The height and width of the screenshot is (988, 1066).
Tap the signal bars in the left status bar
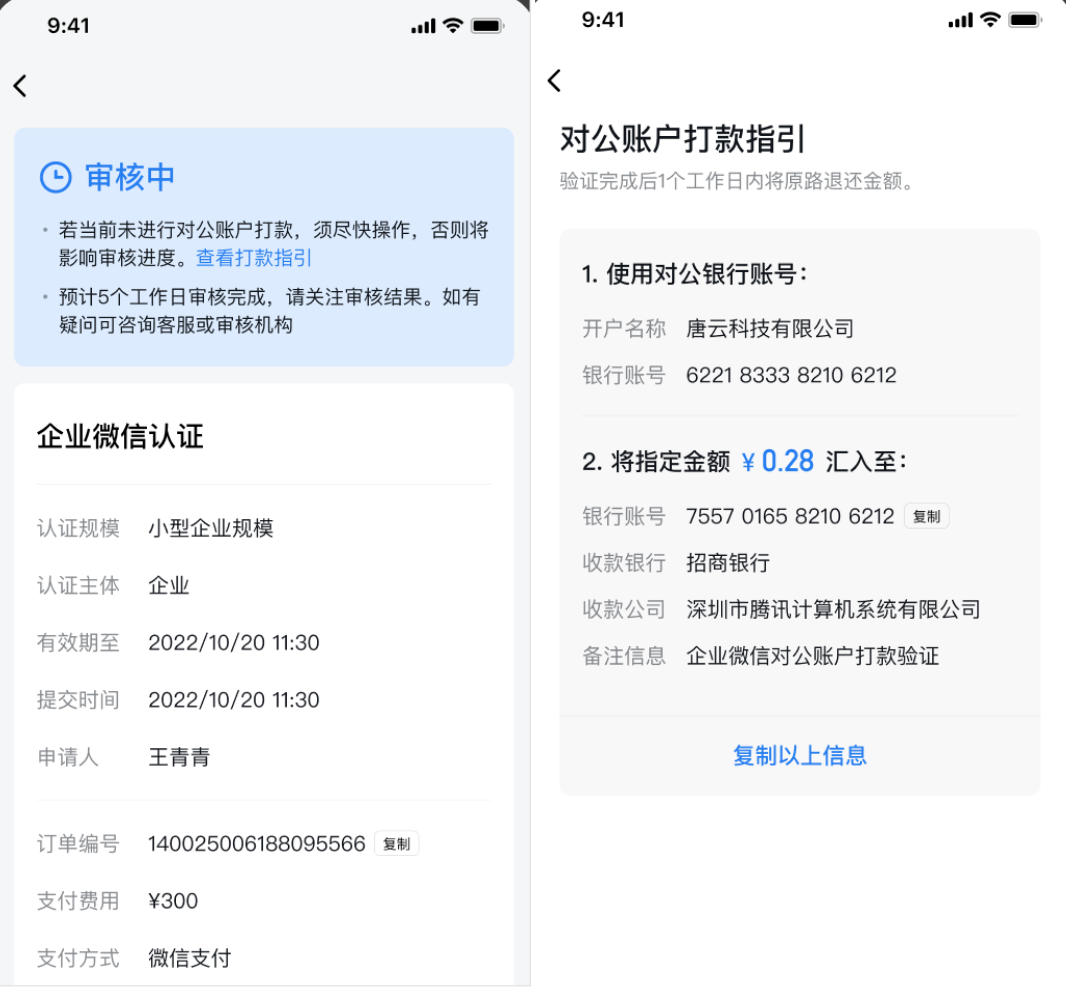pyautogui.click(x=423, y=27)
